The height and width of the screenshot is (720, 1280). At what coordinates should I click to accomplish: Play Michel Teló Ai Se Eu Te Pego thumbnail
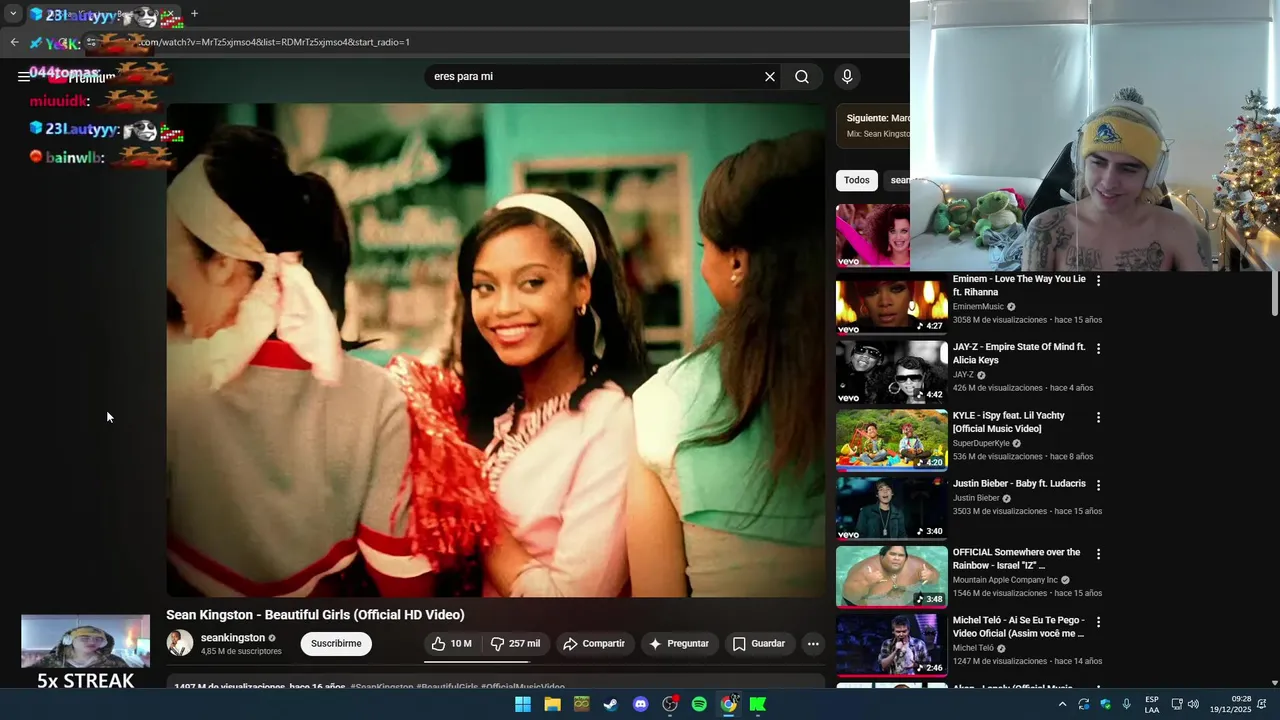pyautogui.click(x=892, y=645)
